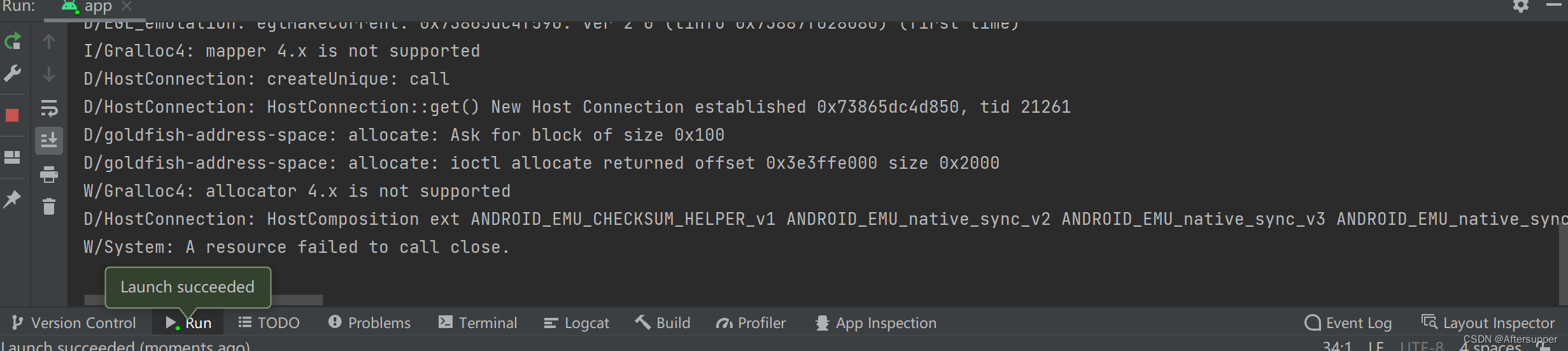
Task: Toggle soft-wrap in console output
Action: (49, 108)
